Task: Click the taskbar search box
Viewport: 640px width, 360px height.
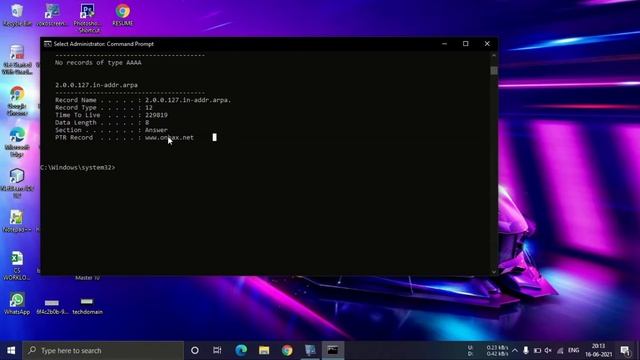Action: (103, 350)
